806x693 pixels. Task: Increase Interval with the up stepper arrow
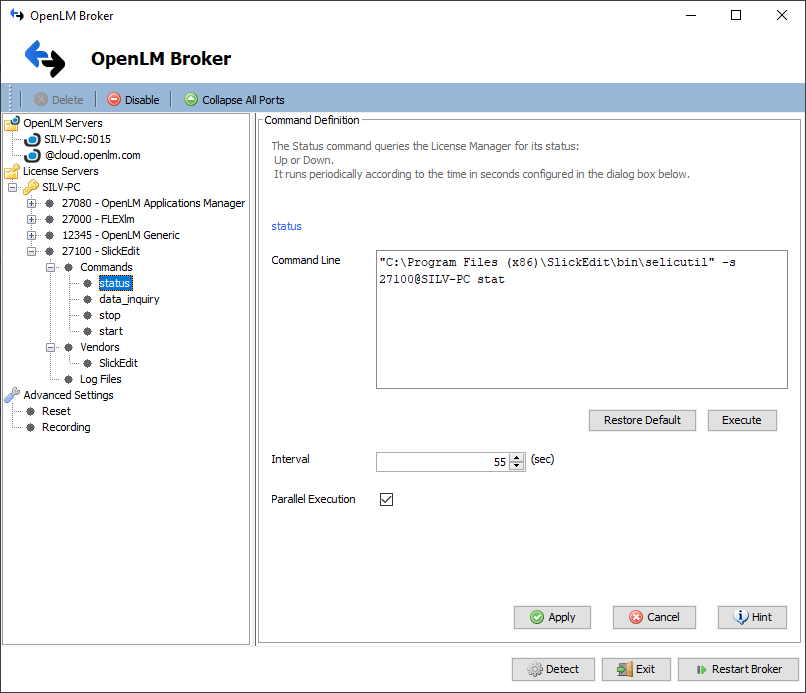coord(516,458)
